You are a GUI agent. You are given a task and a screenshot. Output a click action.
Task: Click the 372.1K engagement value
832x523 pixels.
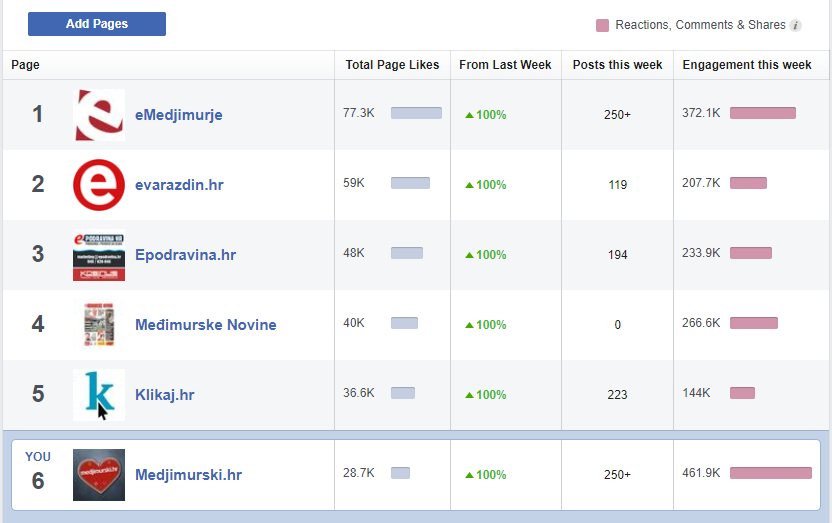point(701,113)
